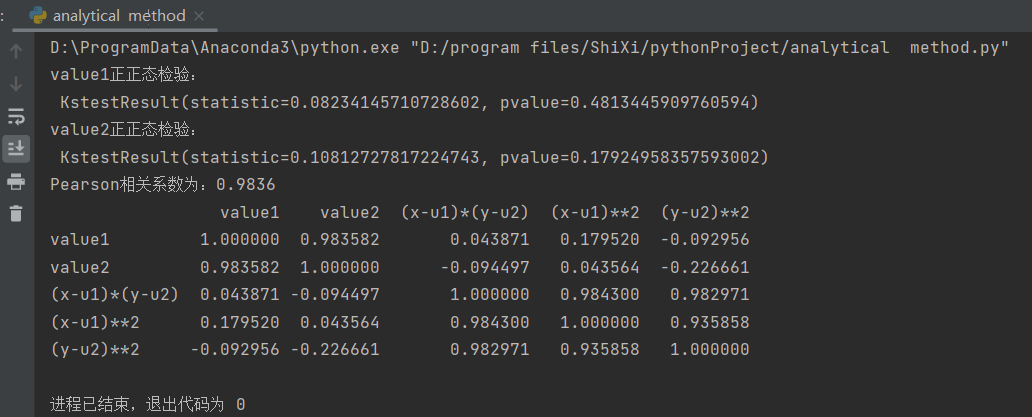Click the (y-u2)**2 column header
The height and width of the screenshot is (417, 1032).
point(705,212)
